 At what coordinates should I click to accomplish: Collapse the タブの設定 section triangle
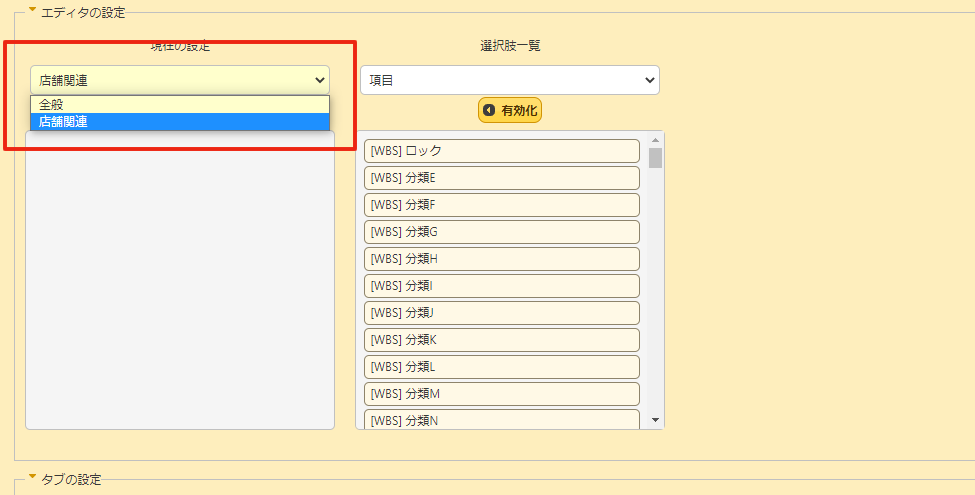tap(32, 476)
